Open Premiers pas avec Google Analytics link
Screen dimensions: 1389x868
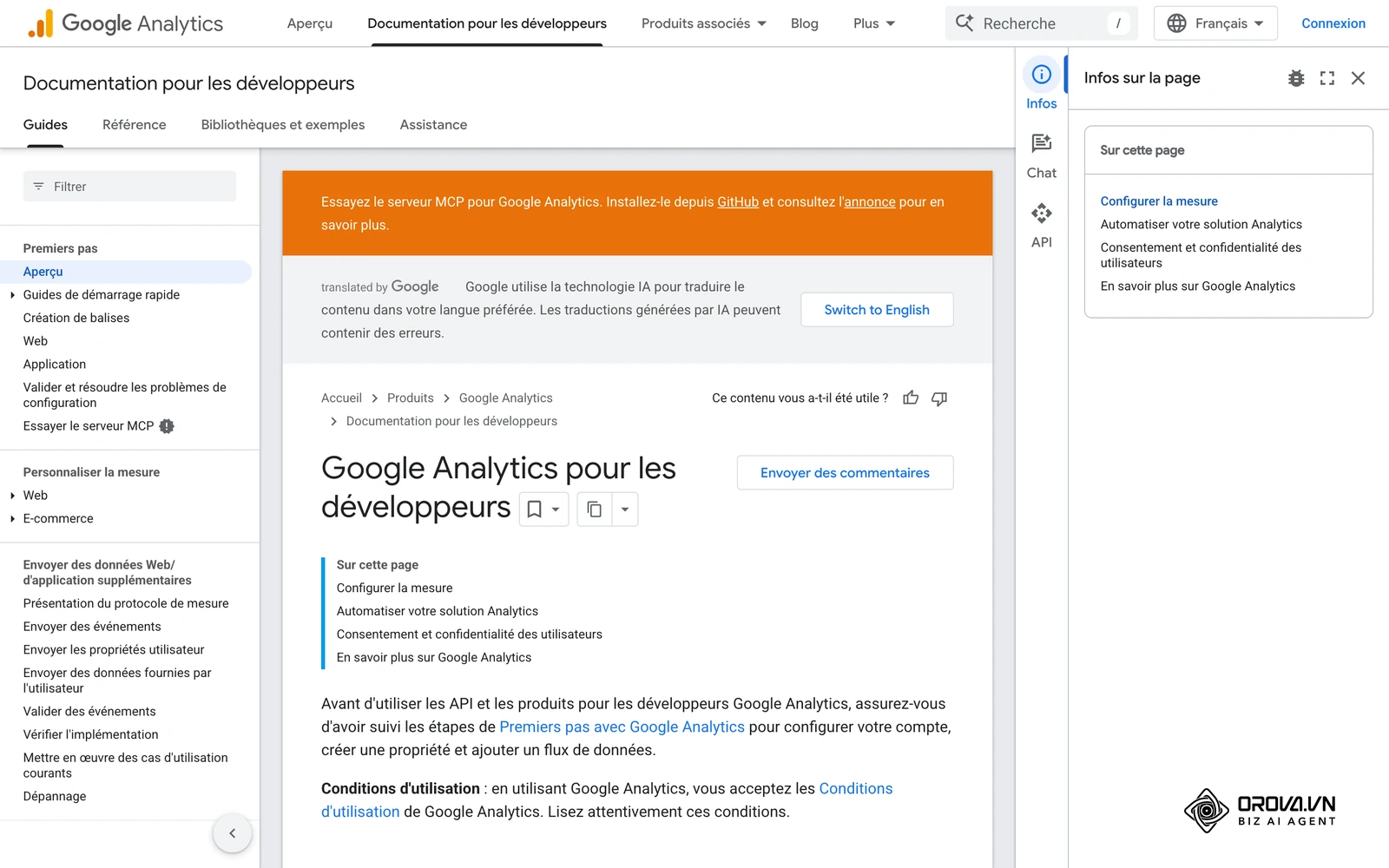click(x=622, y=727)
